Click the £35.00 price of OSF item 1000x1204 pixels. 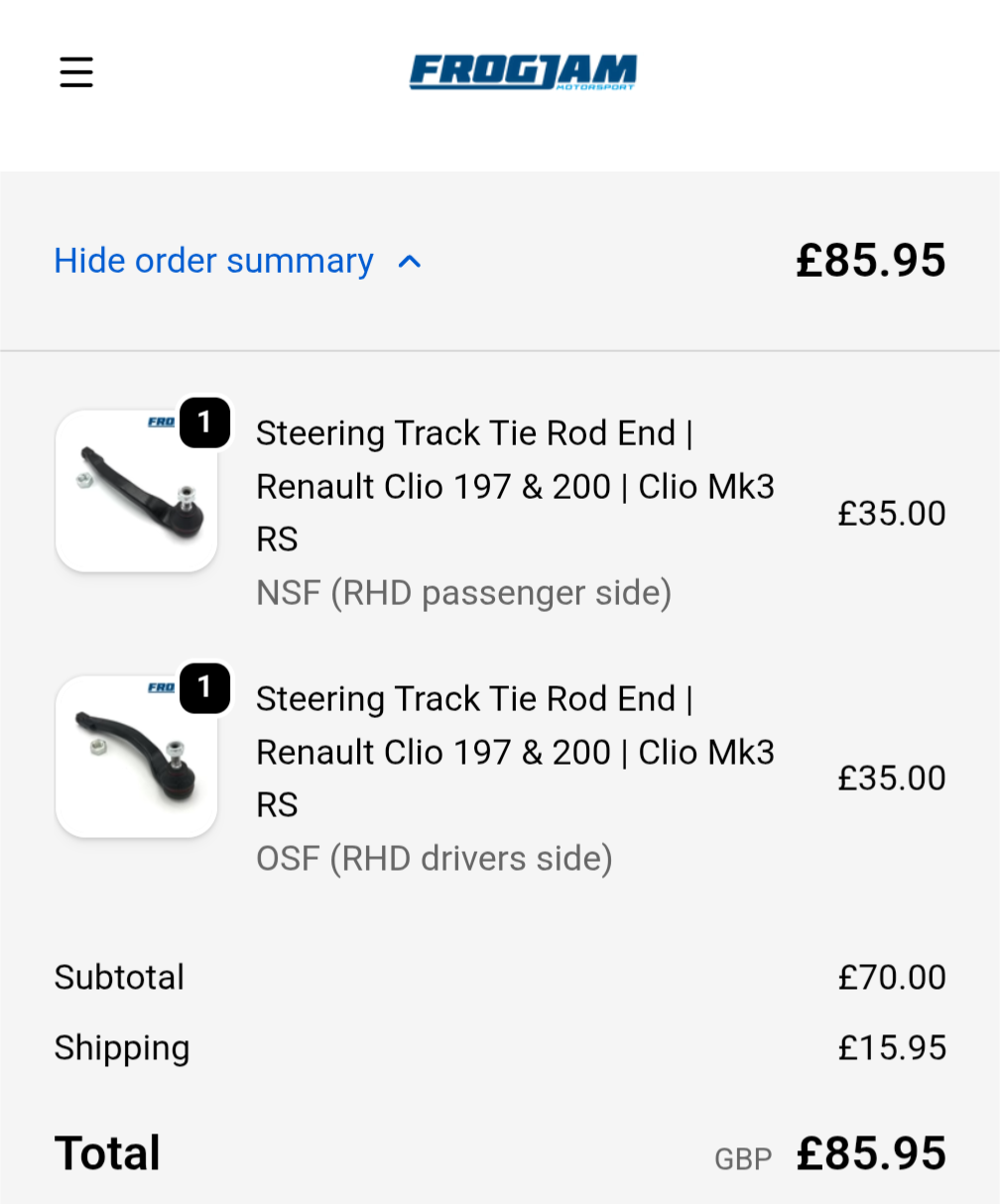(x=891, y=779)
